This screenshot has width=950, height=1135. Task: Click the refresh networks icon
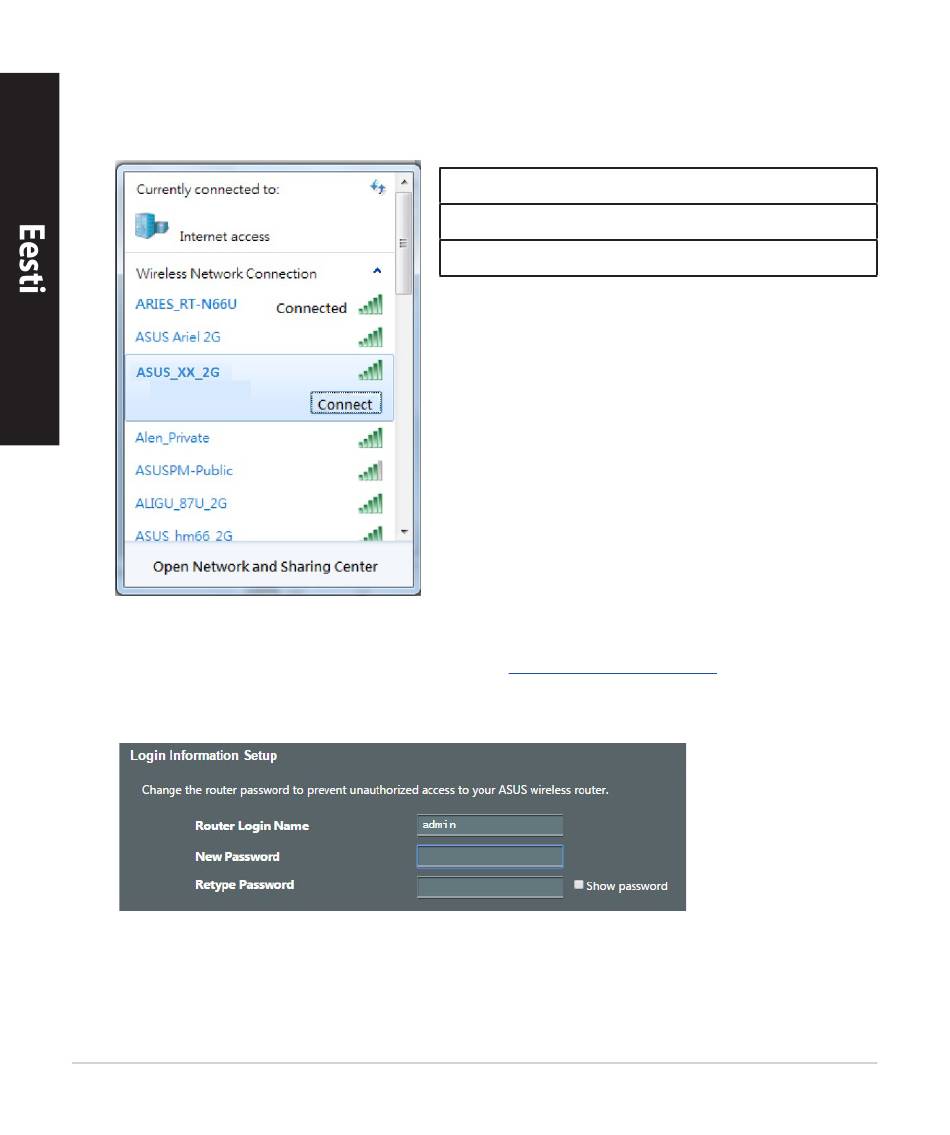[x=377, y=187]
